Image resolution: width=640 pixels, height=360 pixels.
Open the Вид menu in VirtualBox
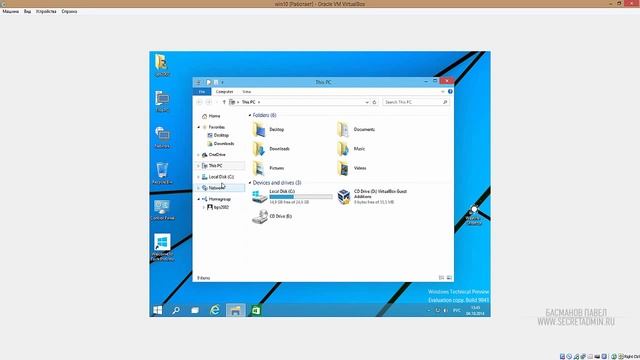pos(27,11)
